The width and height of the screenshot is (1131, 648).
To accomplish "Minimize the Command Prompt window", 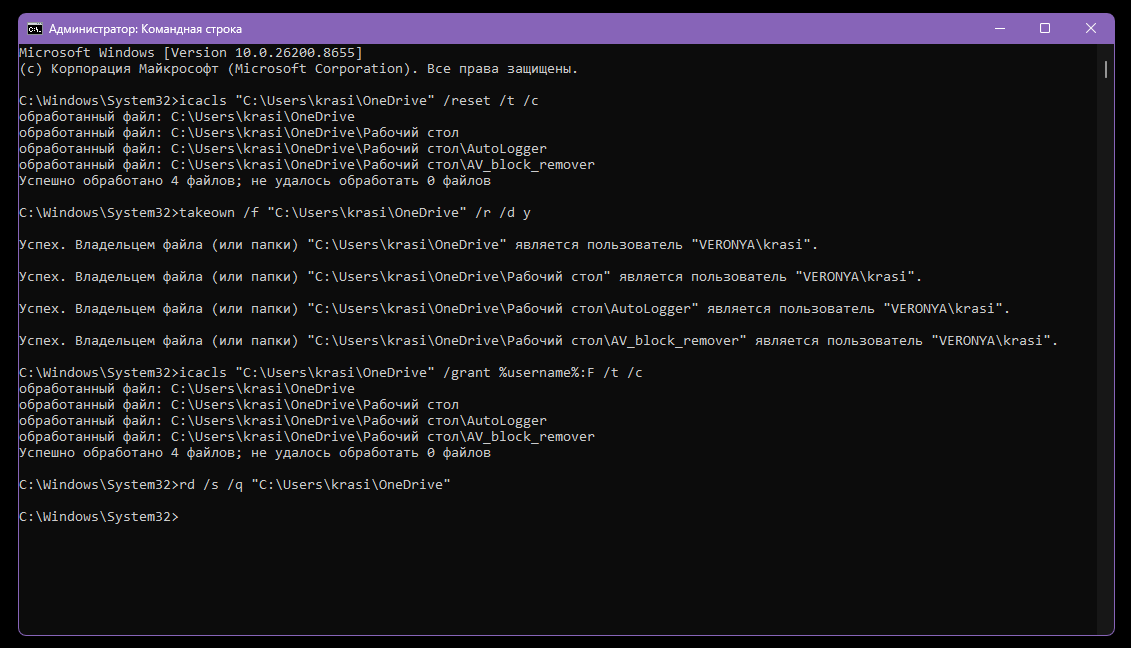I will [x=1000, y=29].
